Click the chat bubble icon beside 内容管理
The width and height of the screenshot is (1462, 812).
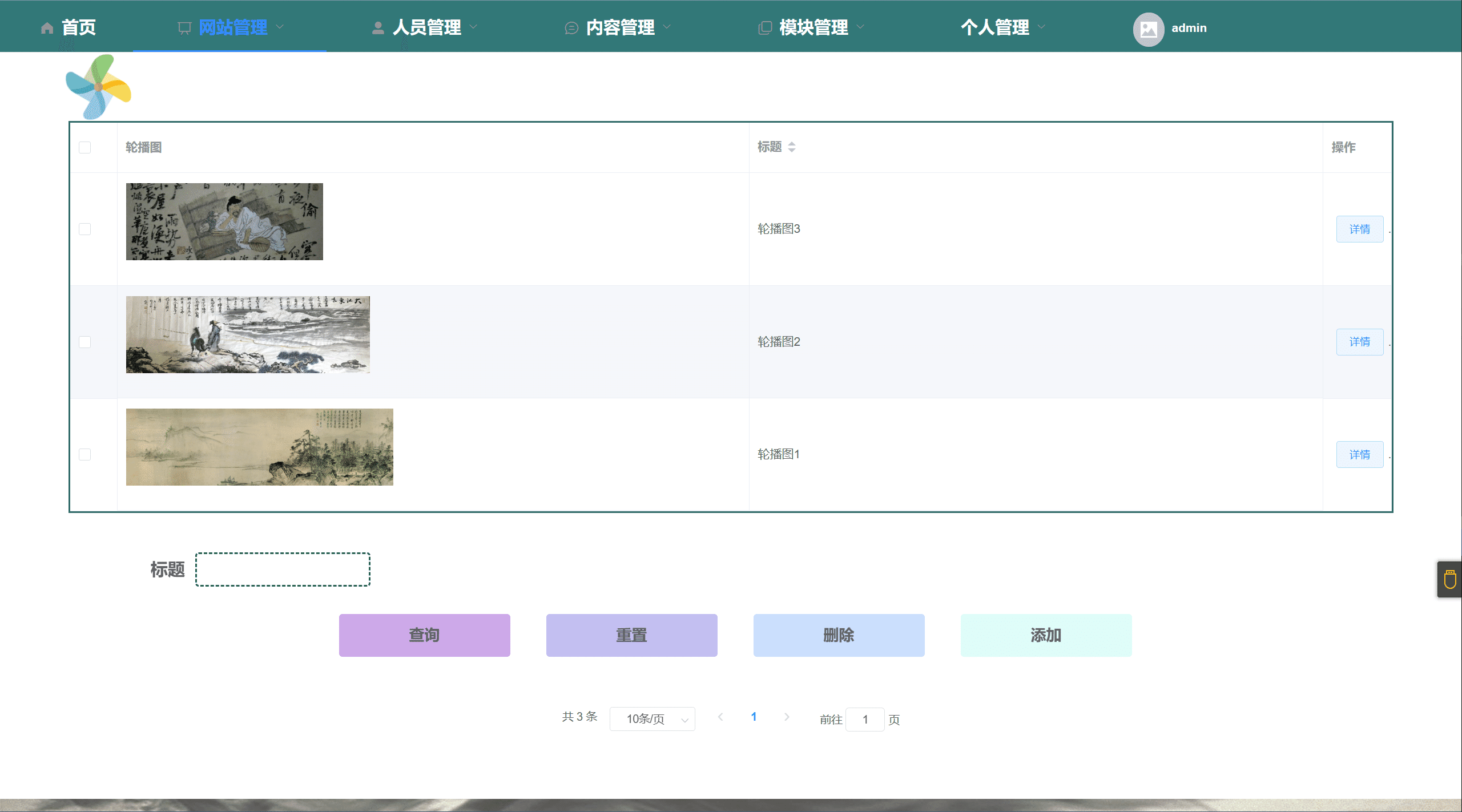(571, 28)
